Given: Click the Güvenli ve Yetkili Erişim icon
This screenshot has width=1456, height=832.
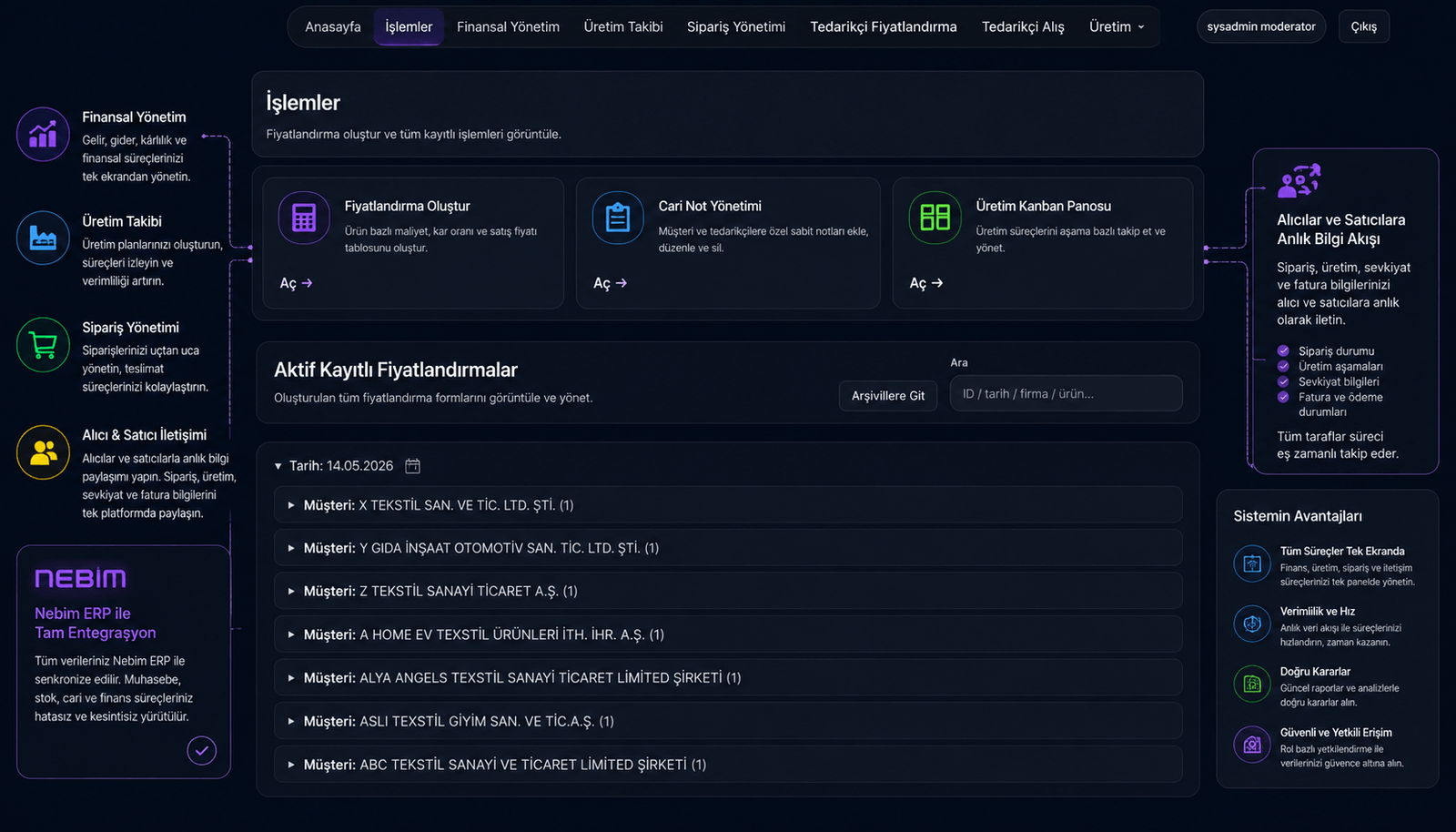Looking at the screenshot, I should 1252,745.
